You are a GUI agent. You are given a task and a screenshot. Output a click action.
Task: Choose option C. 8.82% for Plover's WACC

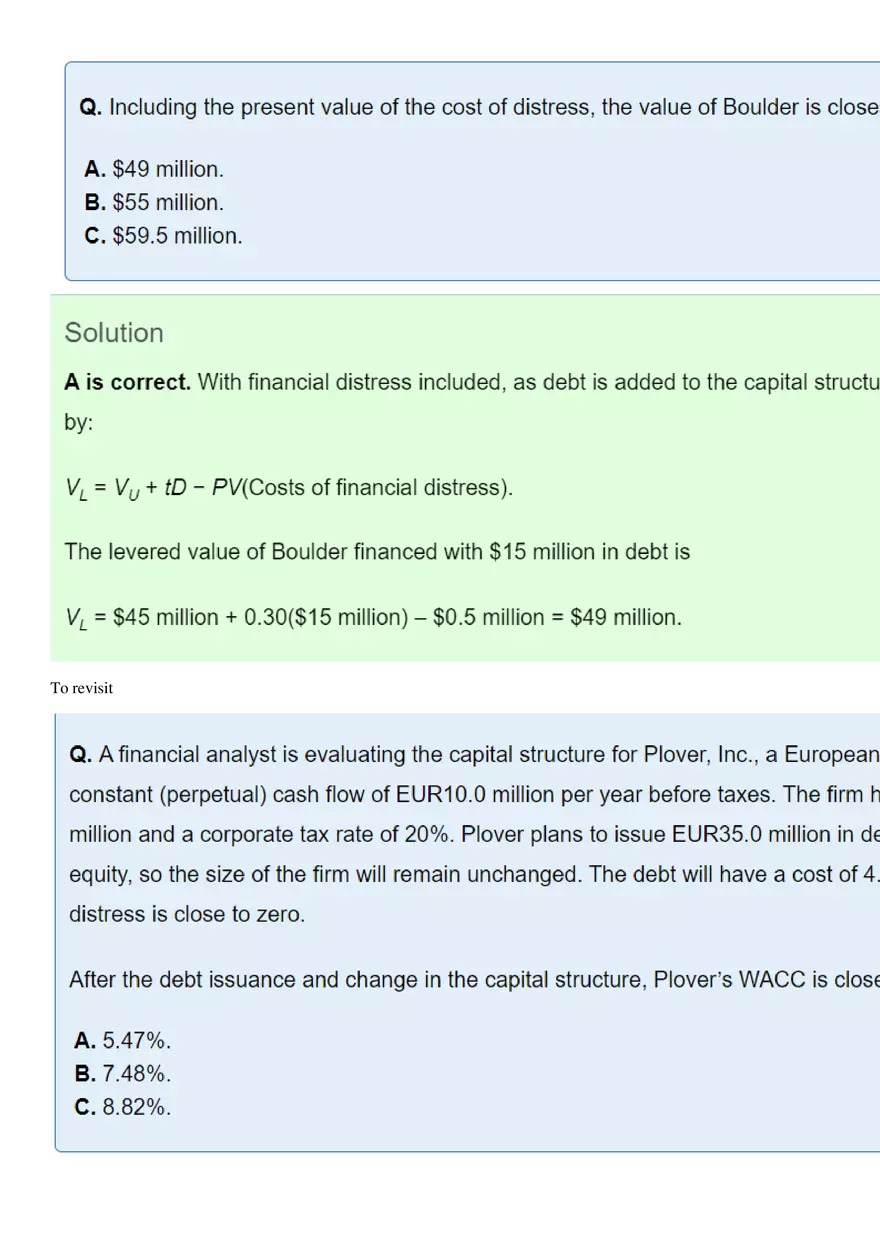coord(123,1107)
